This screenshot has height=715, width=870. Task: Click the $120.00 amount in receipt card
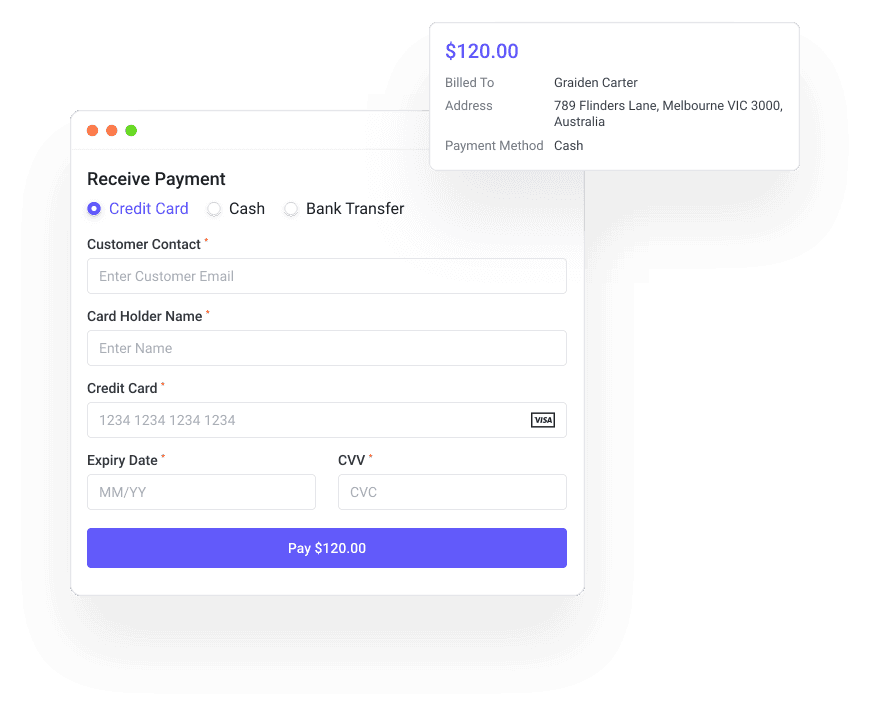pos(482,51)
